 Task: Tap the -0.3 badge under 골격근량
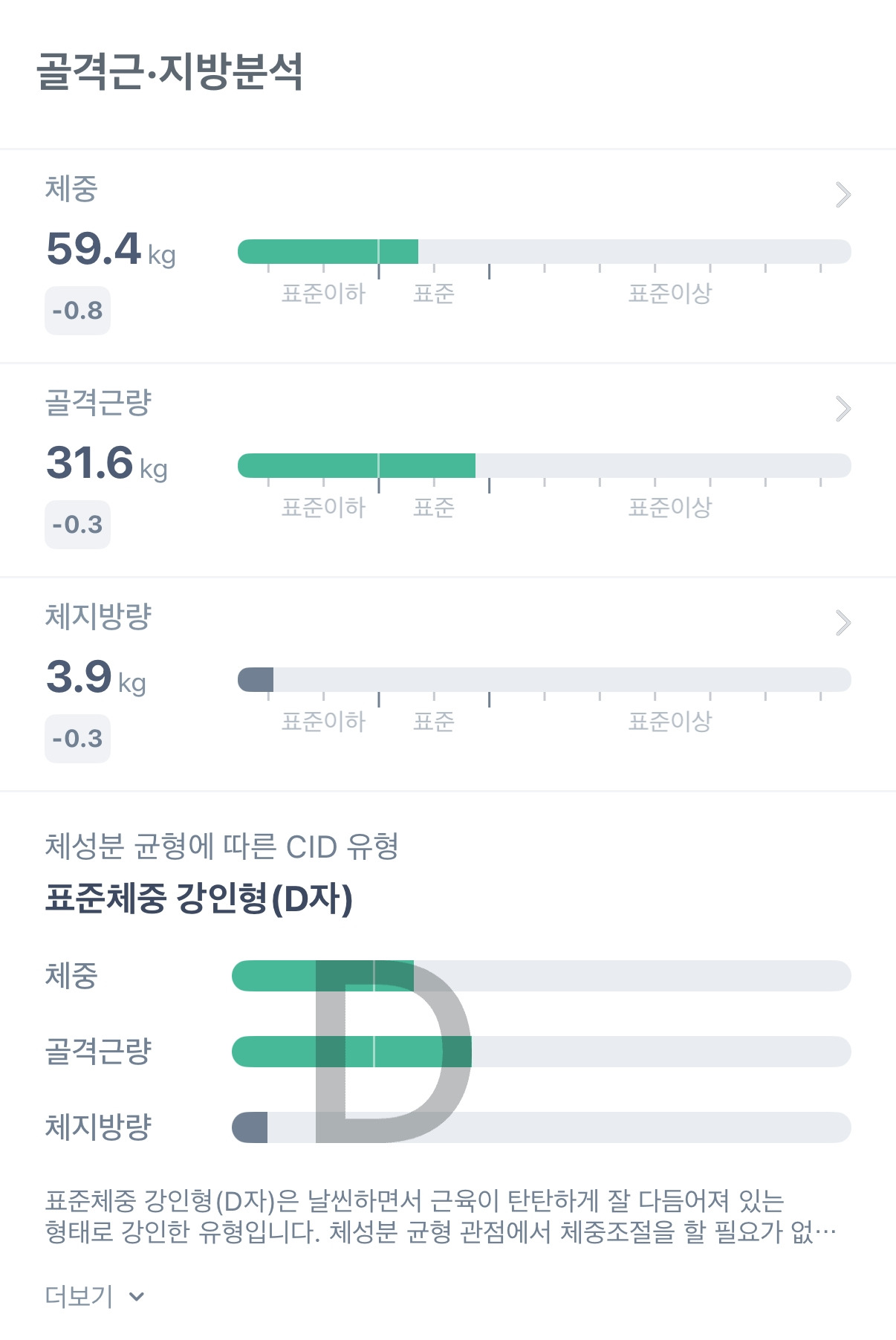77,525
